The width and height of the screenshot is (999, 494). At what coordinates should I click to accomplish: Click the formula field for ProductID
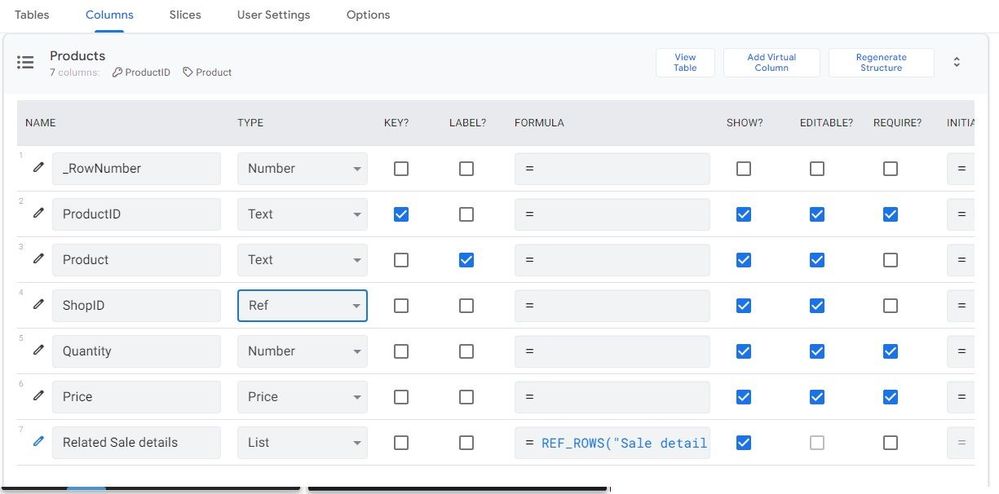tap(612, 214)
